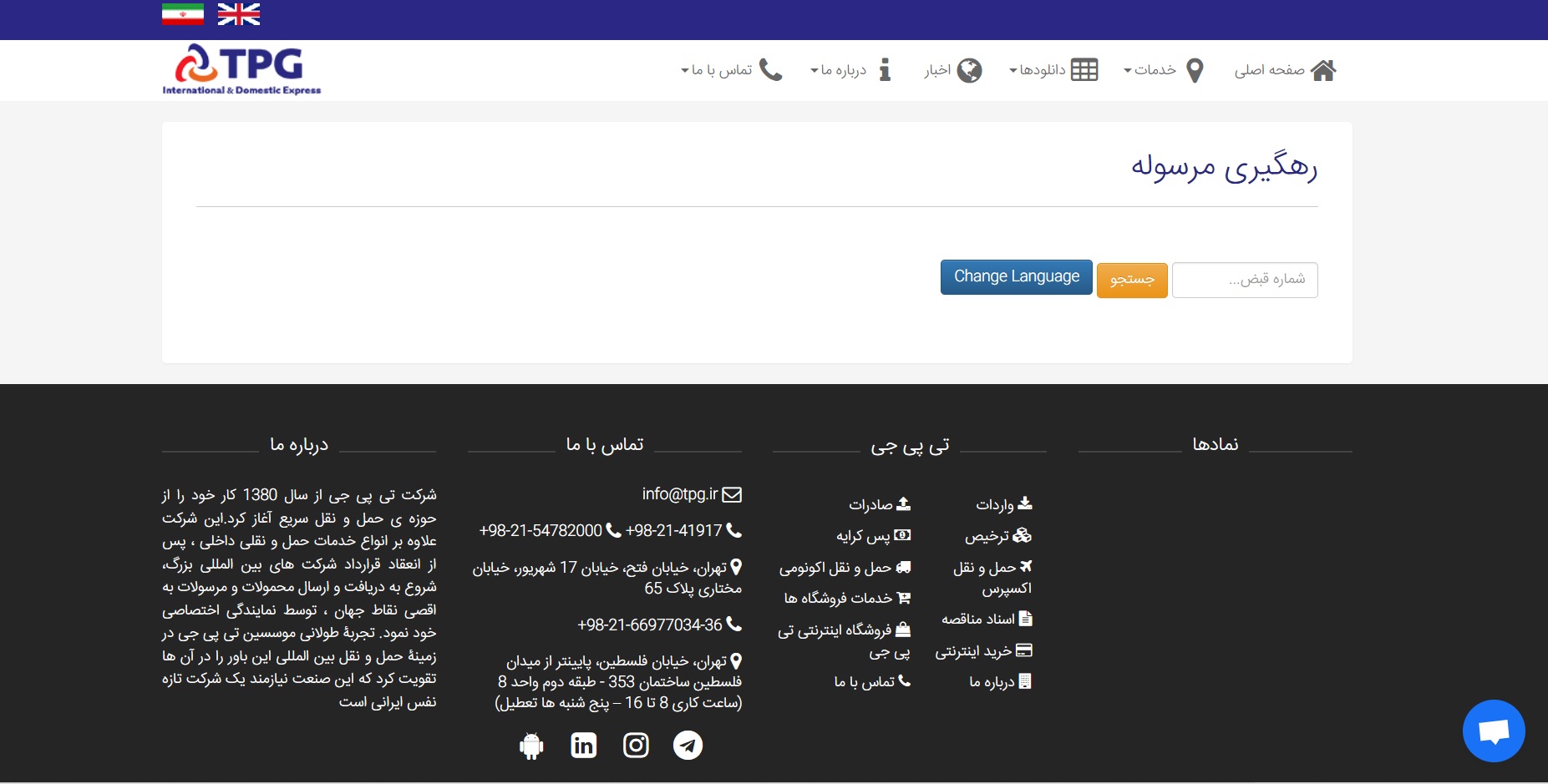This screenshot has height=784, width=1548.
Task: Select the Iran flag language icon
Action: pyautogui.click(x=183, y=14)
